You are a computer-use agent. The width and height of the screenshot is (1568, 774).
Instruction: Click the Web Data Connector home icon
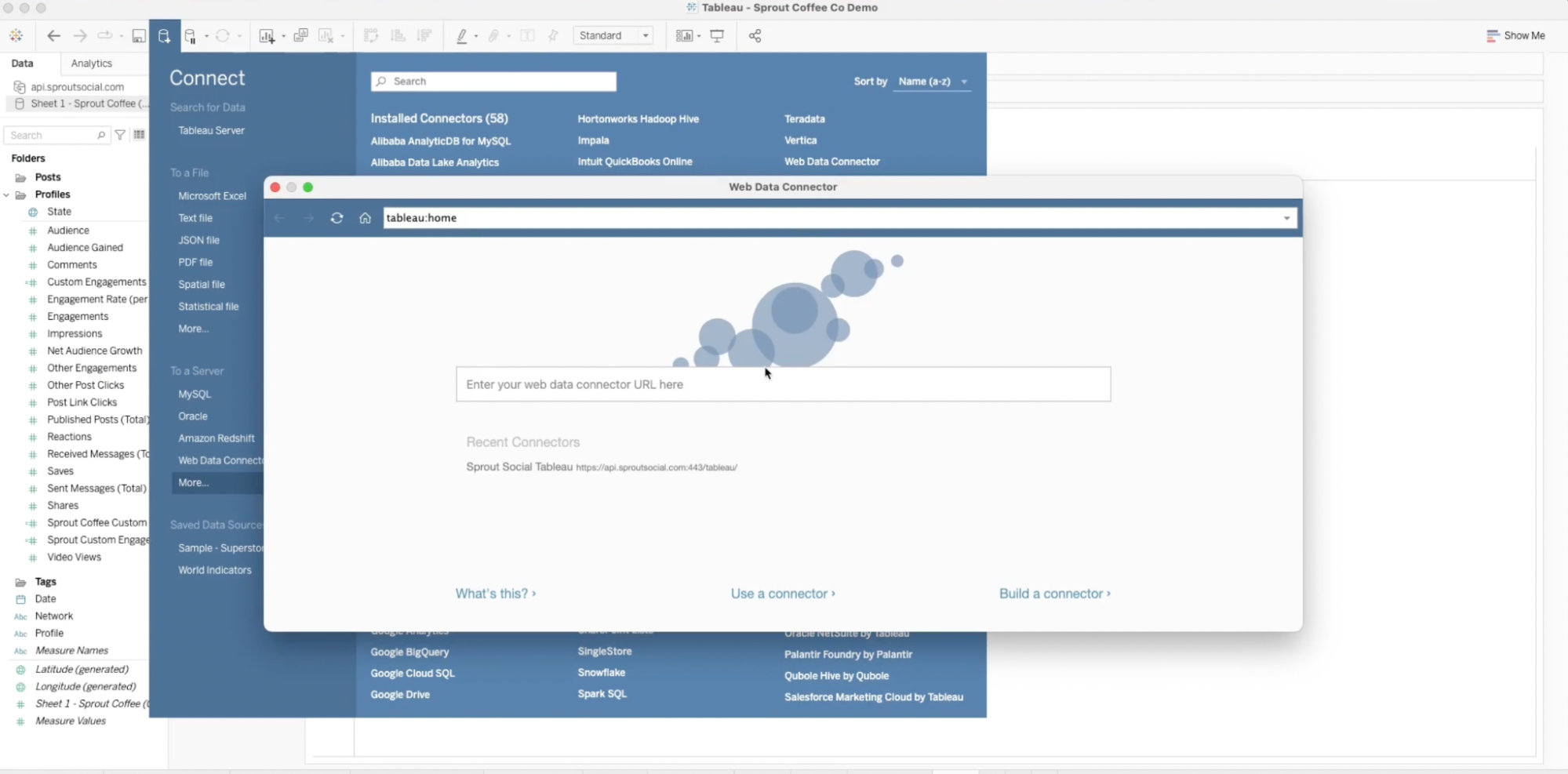coord(365,218)
